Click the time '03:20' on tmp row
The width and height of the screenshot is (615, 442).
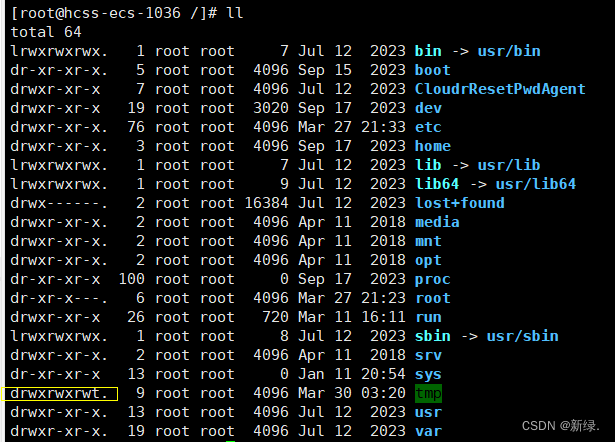click(x=383, y=393)
